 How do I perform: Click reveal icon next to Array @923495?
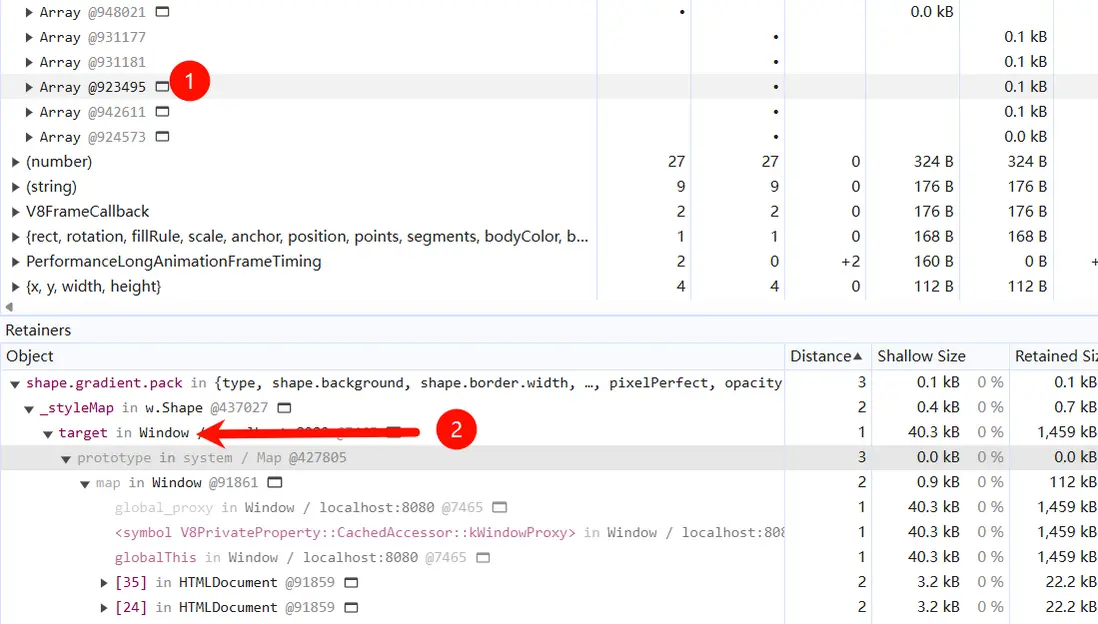(162, 87)
